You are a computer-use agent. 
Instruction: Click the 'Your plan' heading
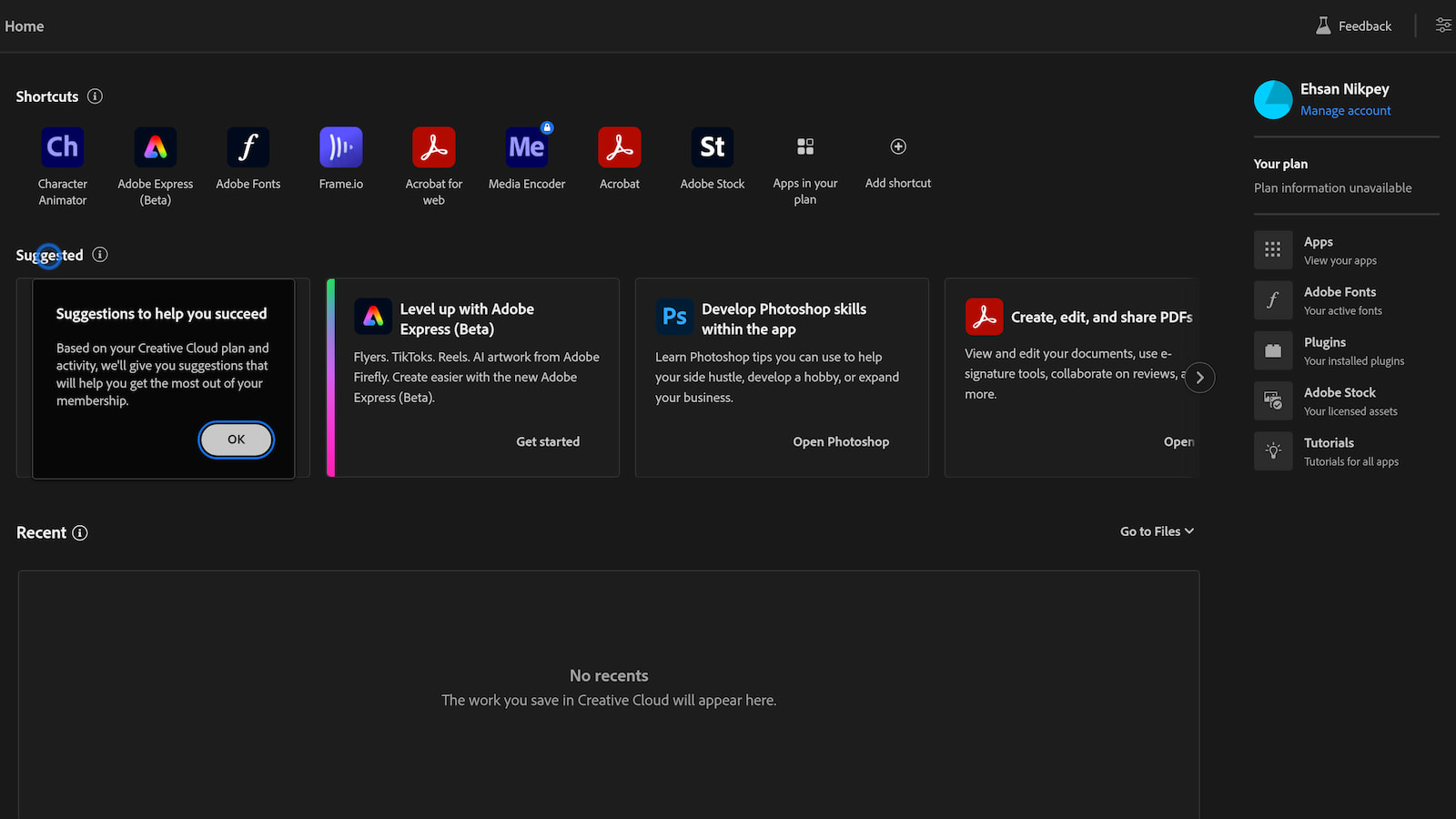(x=1280, y=164)
